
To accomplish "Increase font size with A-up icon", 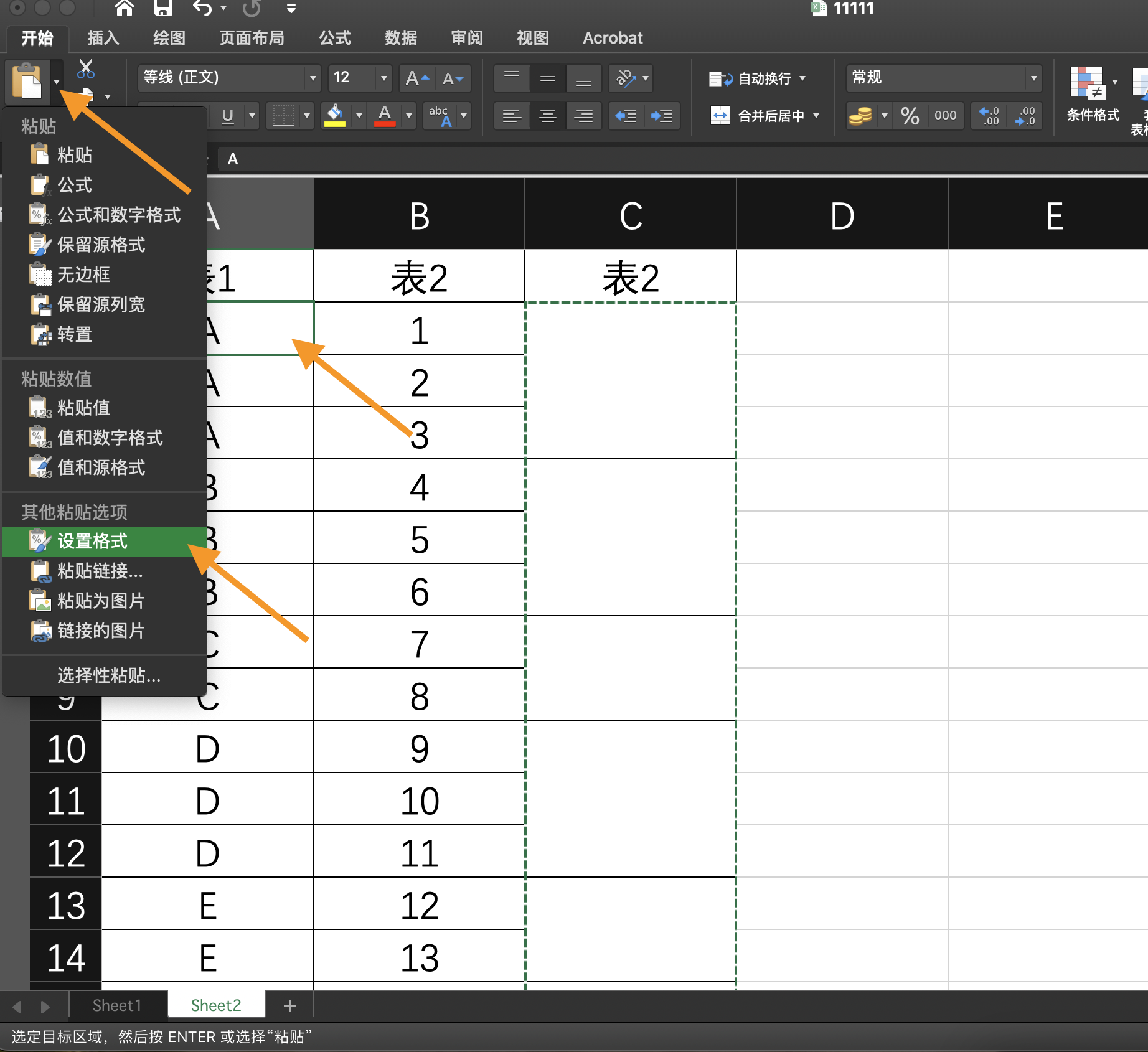I will (x=416, y=78).
